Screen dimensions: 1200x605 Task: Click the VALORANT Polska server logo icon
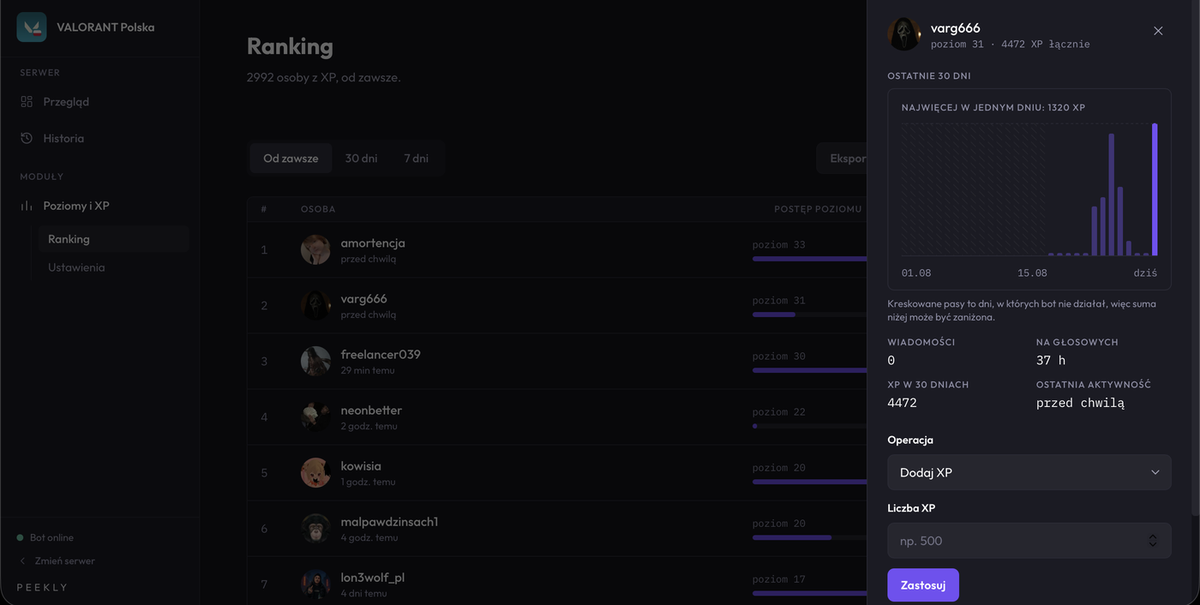coord(33,27)
